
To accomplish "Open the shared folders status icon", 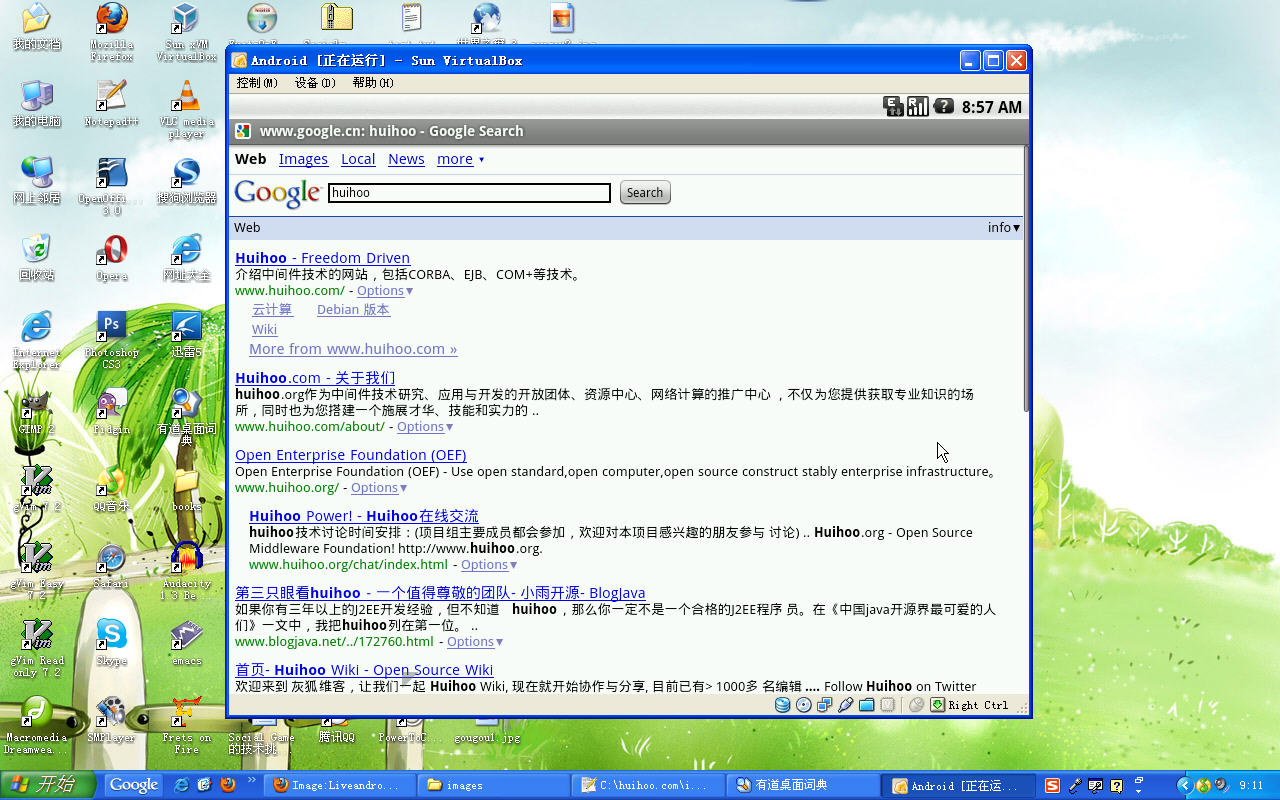I will tap(866, 705).
